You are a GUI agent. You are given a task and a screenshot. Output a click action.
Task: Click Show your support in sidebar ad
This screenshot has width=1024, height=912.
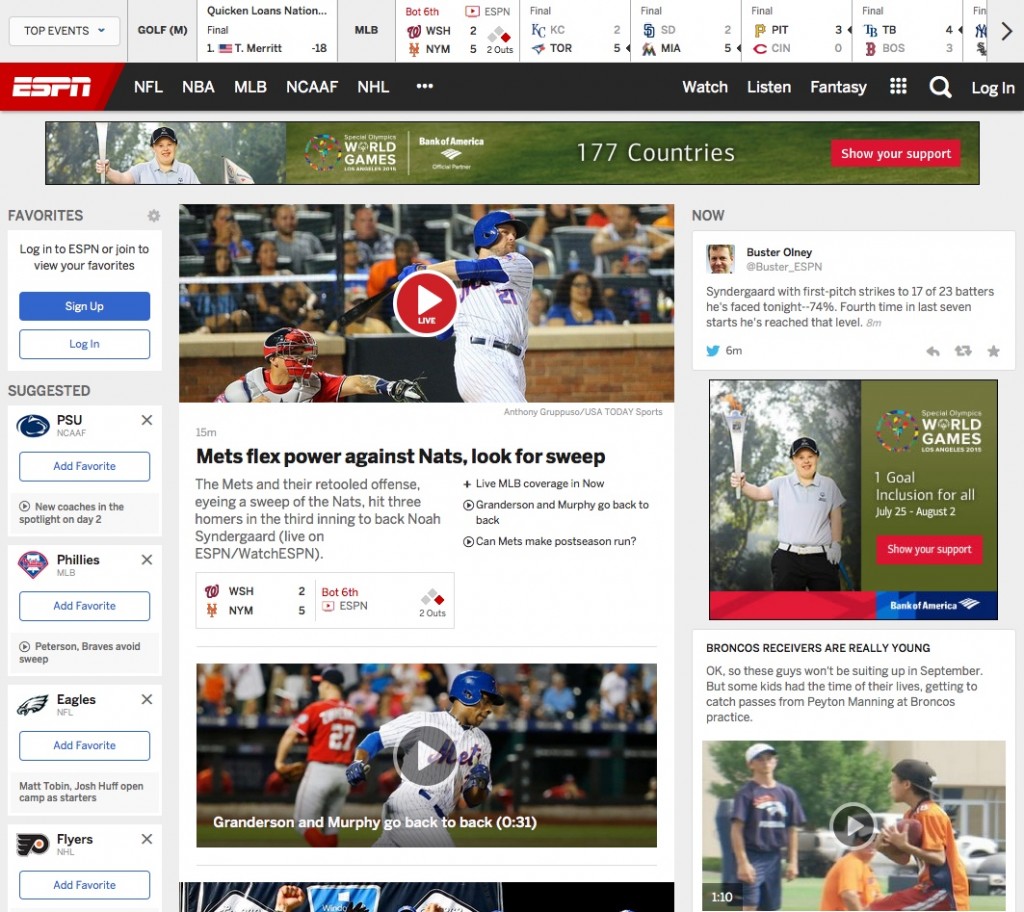click(x=929, y=549)
